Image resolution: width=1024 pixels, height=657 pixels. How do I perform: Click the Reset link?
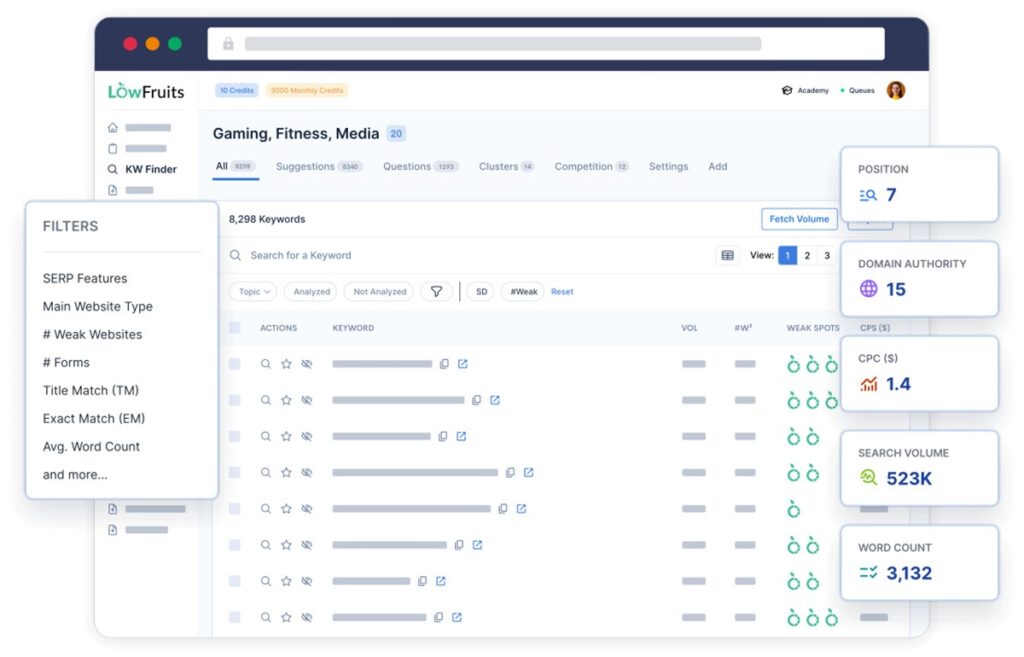tap(562, 292)
